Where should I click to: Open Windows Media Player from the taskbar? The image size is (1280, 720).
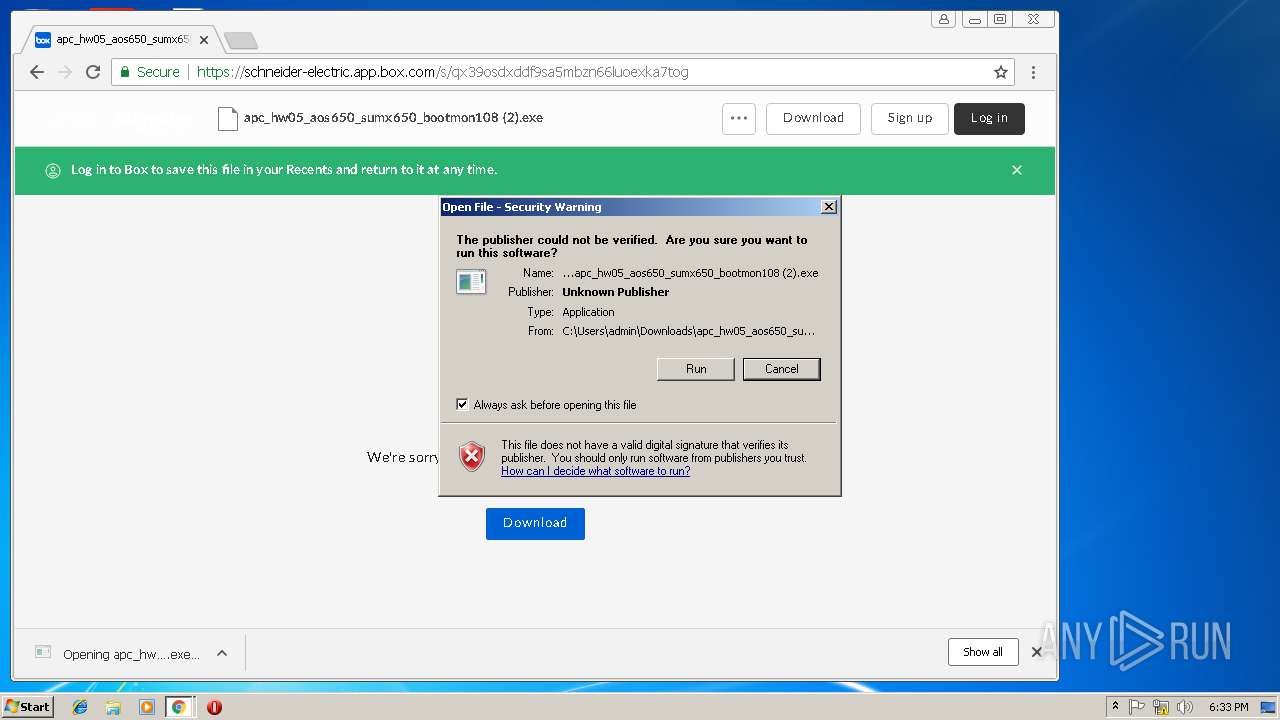146,707
